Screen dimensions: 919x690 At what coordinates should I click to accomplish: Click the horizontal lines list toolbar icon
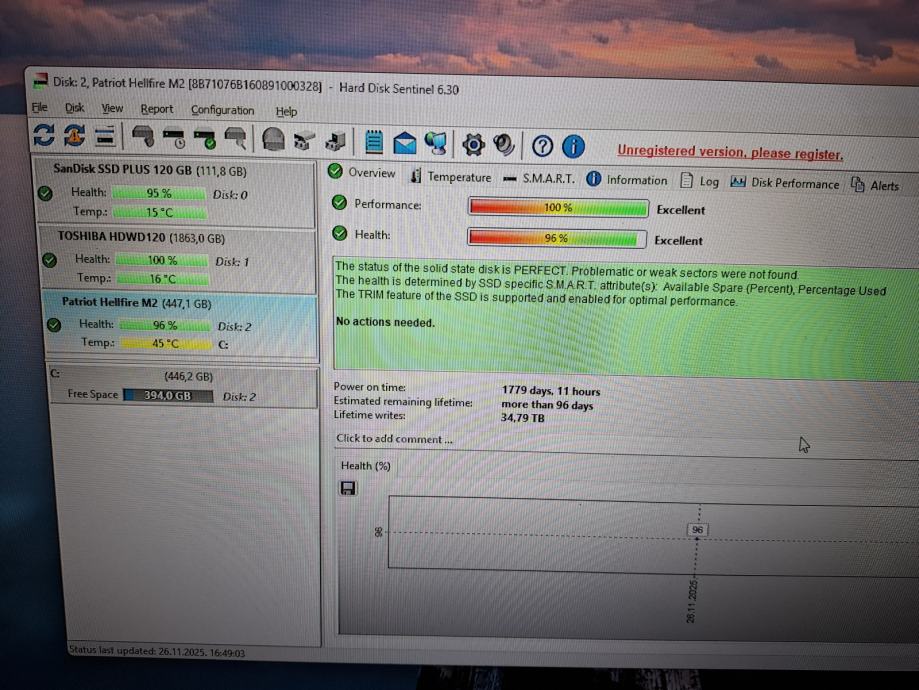point(105,136)
